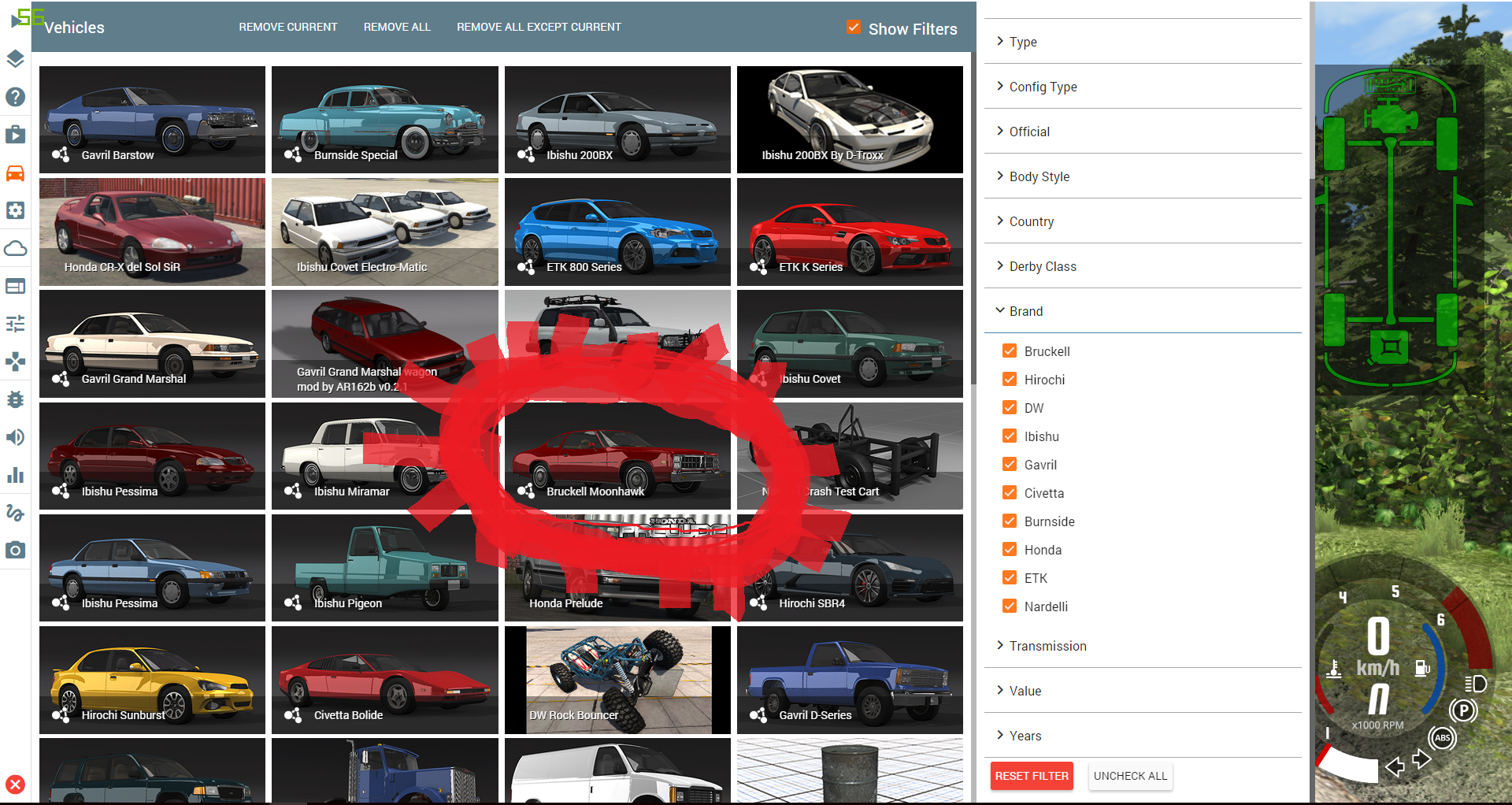The width and height of the screenshot is (1512, 805).
Task: Expand the Years filter section
Action: tap(1143, 736)
